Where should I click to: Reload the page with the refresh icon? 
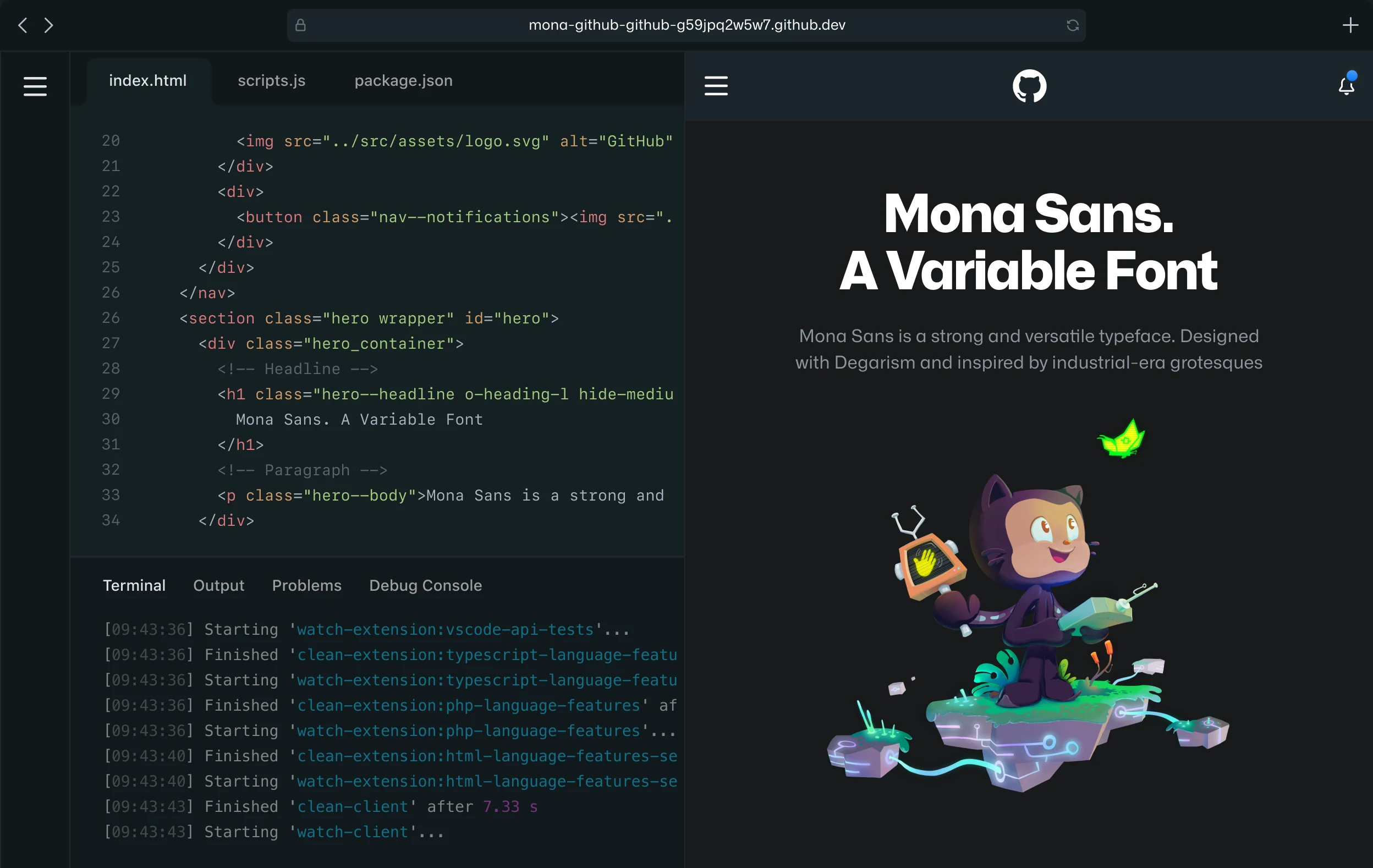[x=1072, y=25]
